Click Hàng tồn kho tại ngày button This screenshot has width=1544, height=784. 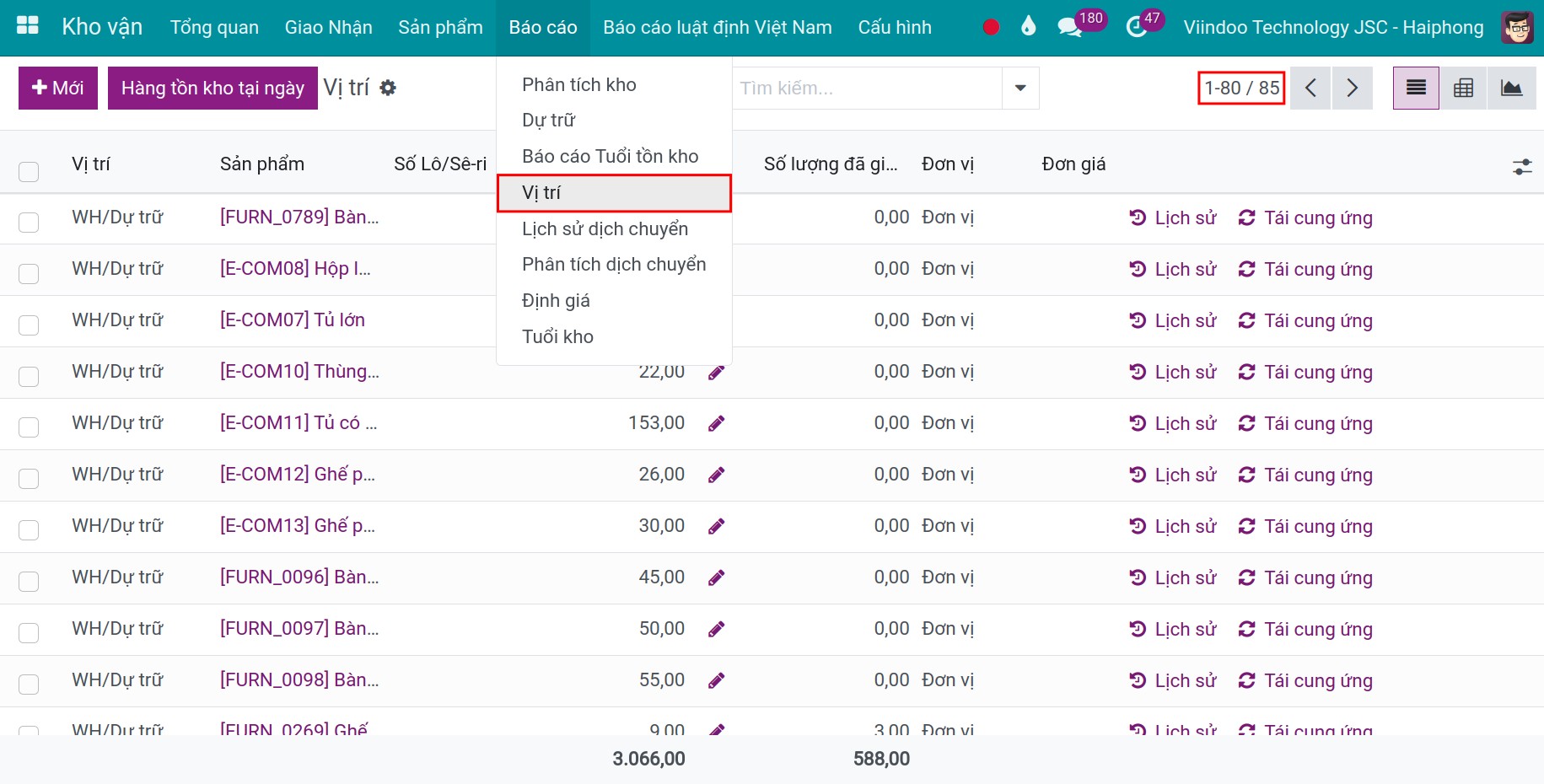click(x=213, y=88)
